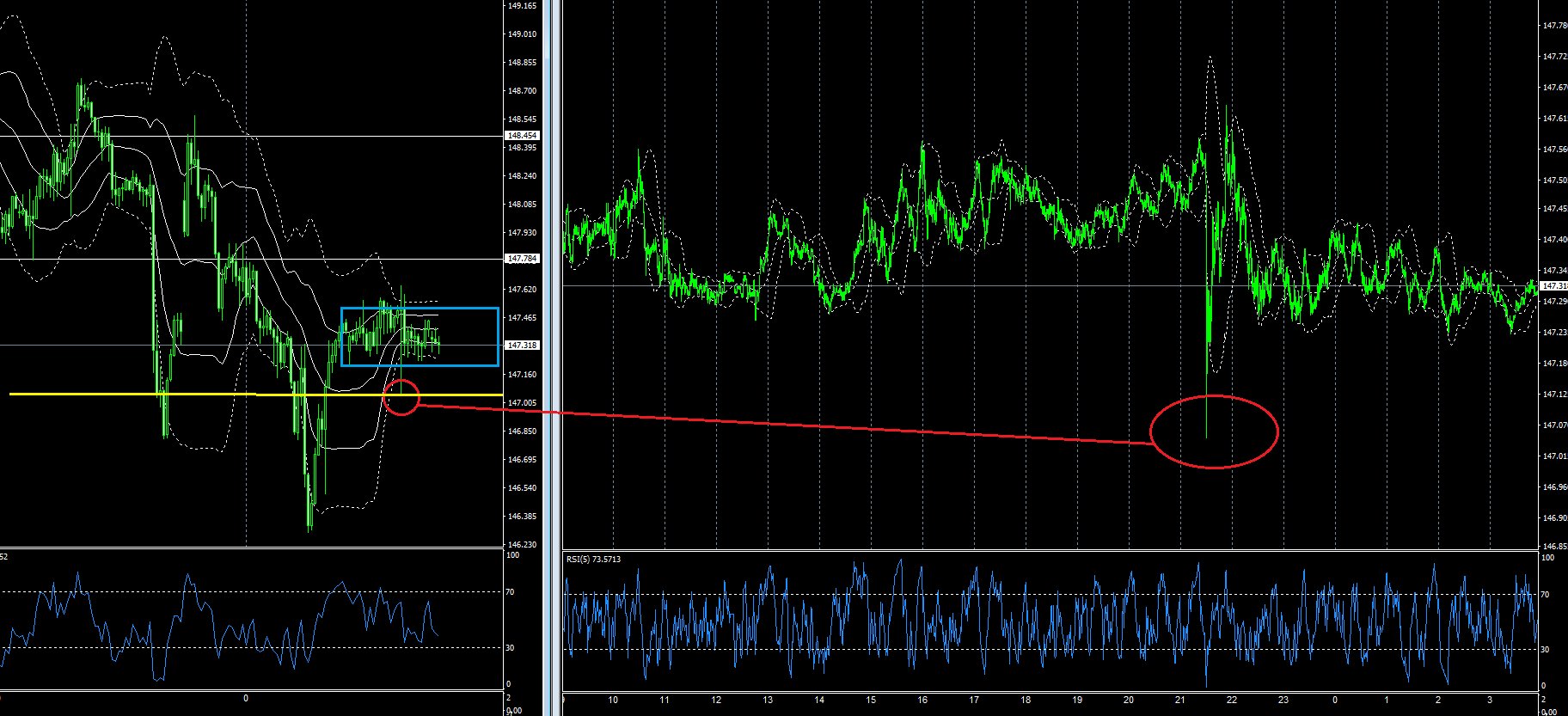Click the 147.784 horizontal level price tag

click(x=522, y=259)
